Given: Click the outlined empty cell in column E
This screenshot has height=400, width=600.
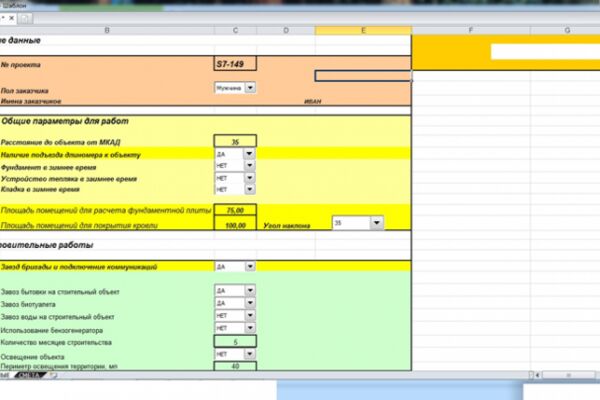Looking at the screenshot, I should click(363, 76).
